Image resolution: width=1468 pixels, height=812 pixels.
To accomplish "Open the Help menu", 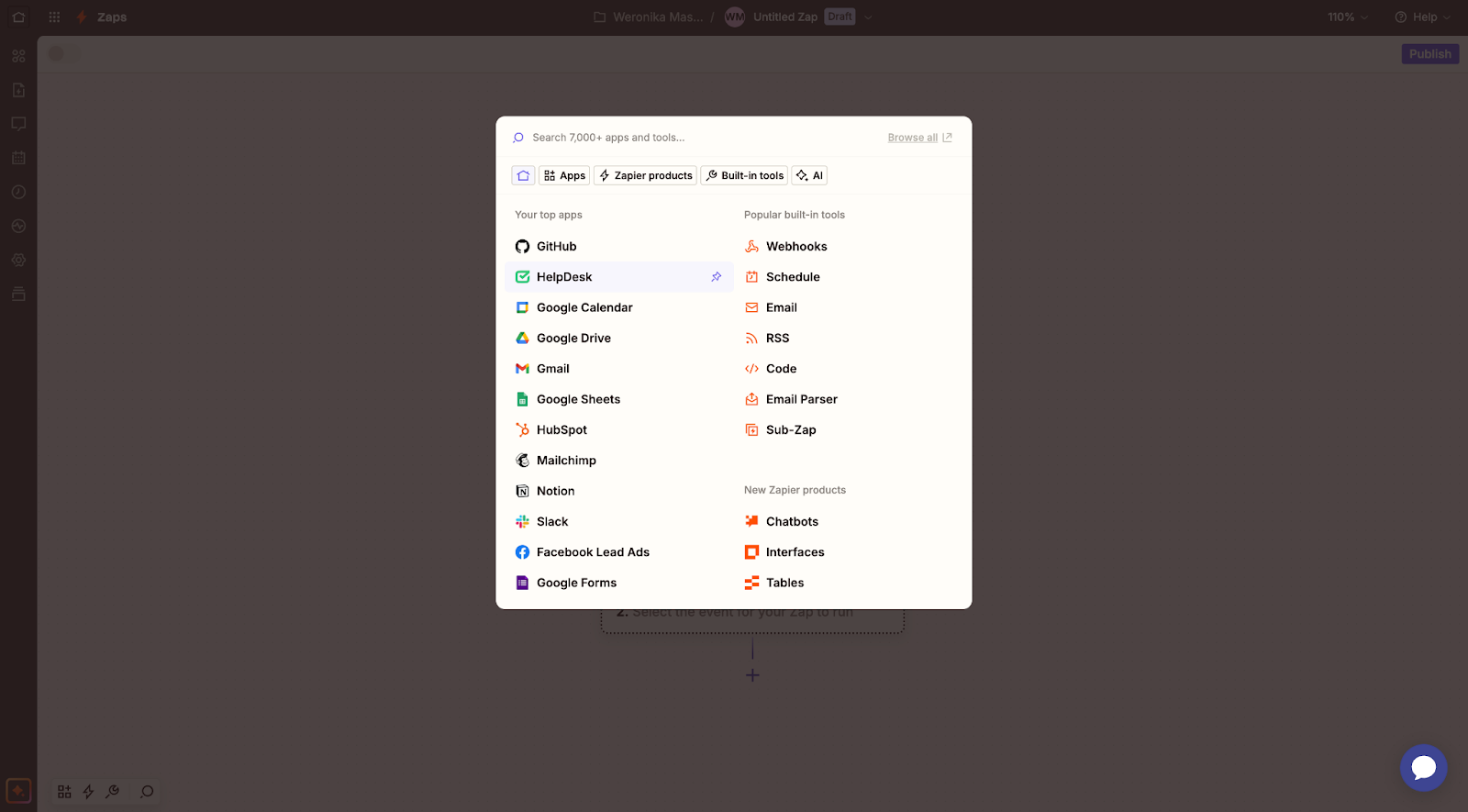I will [1422, 17].
